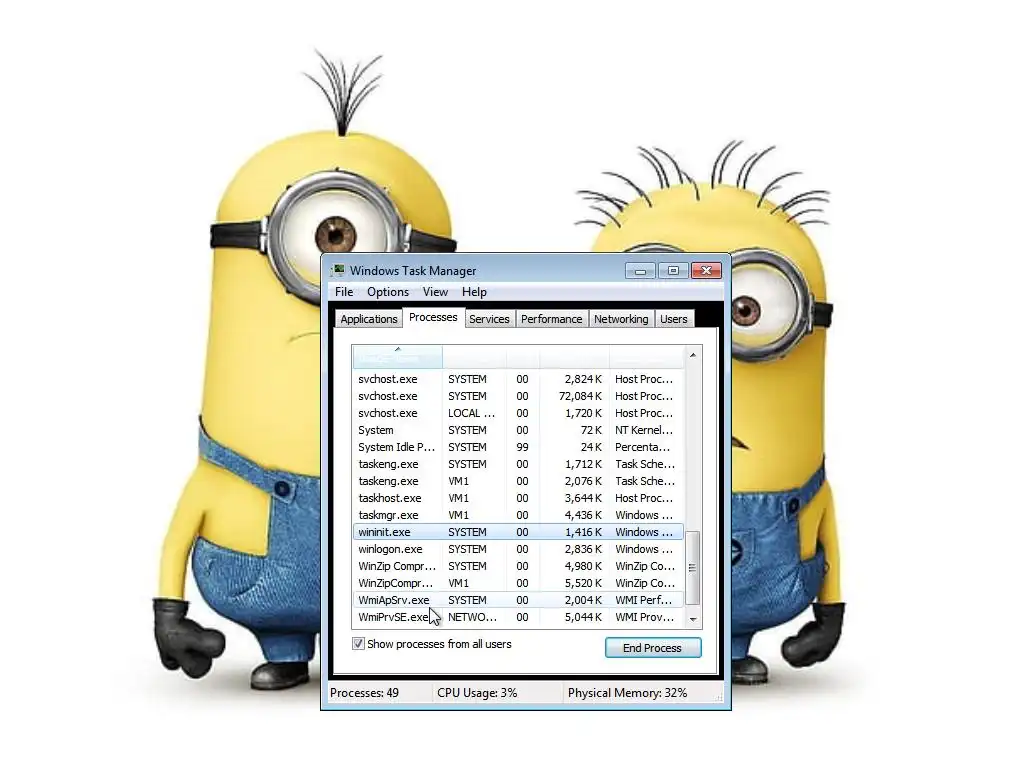Select the WmiPrvSE.exe process

click(x=518, y=617)
